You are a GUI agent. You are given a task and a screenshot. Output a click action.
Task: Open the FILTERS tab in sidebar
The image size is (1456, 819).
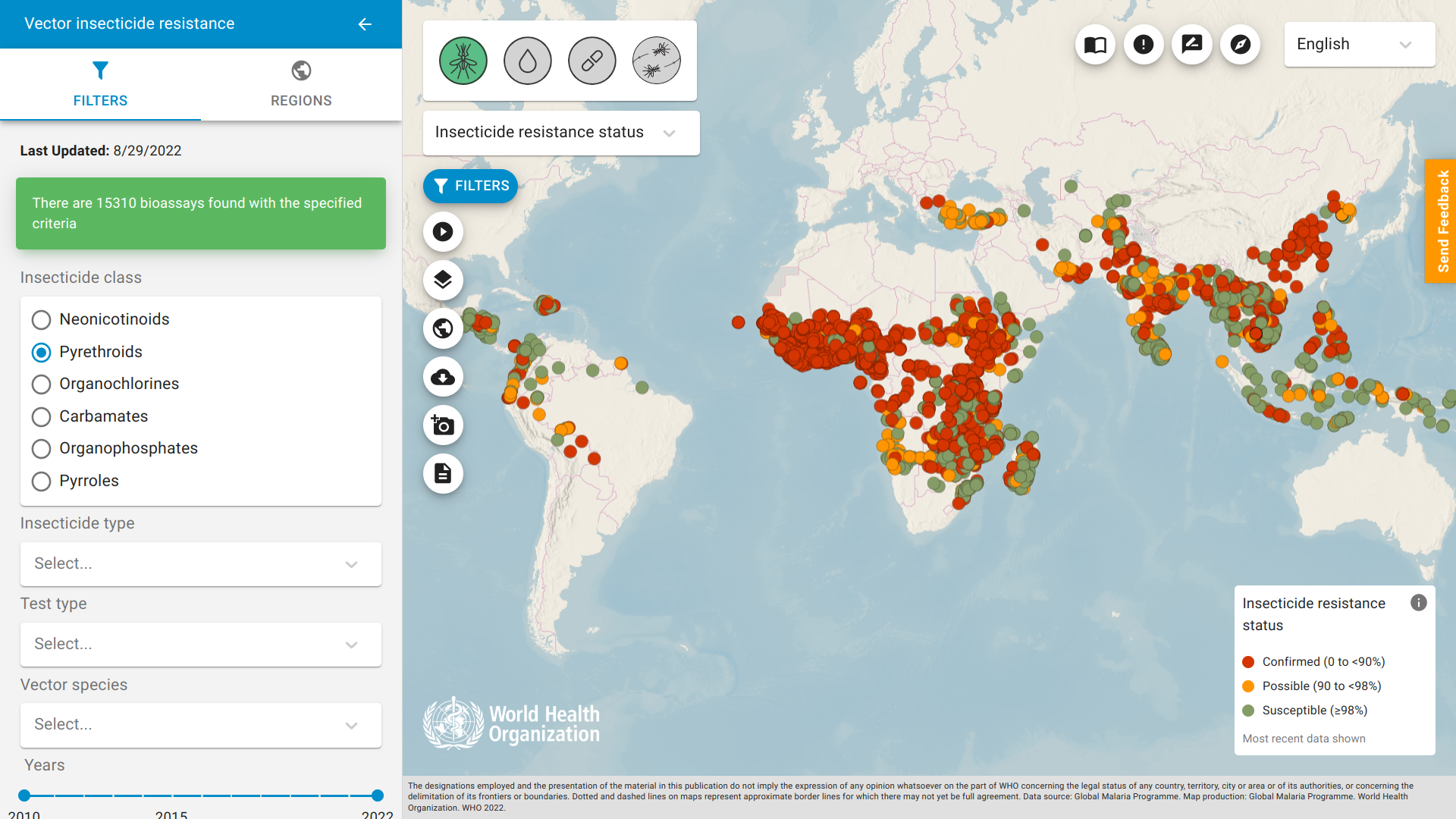(x=100, y=84)
